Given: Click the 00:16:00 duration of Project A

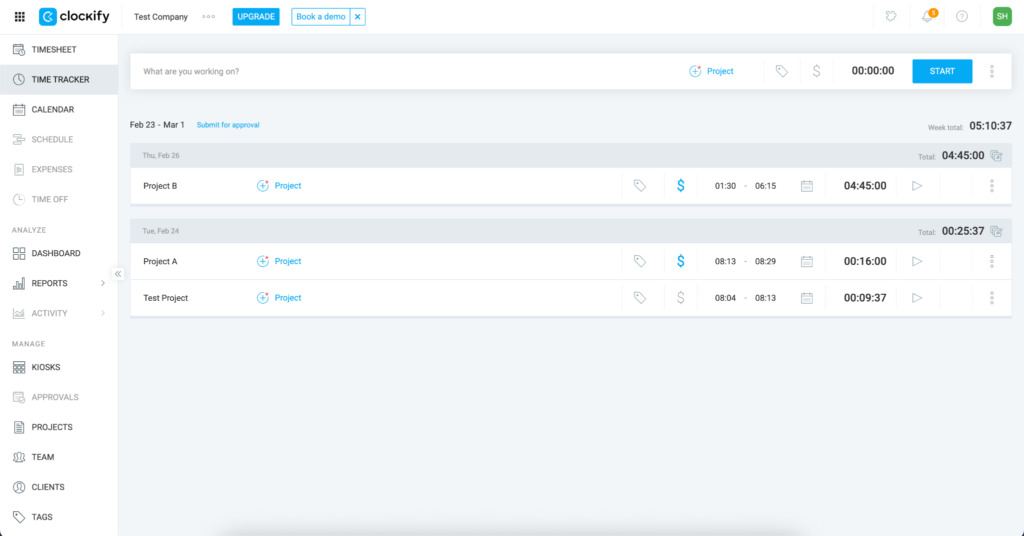Looking at the screenshot, I should [865, 261].
